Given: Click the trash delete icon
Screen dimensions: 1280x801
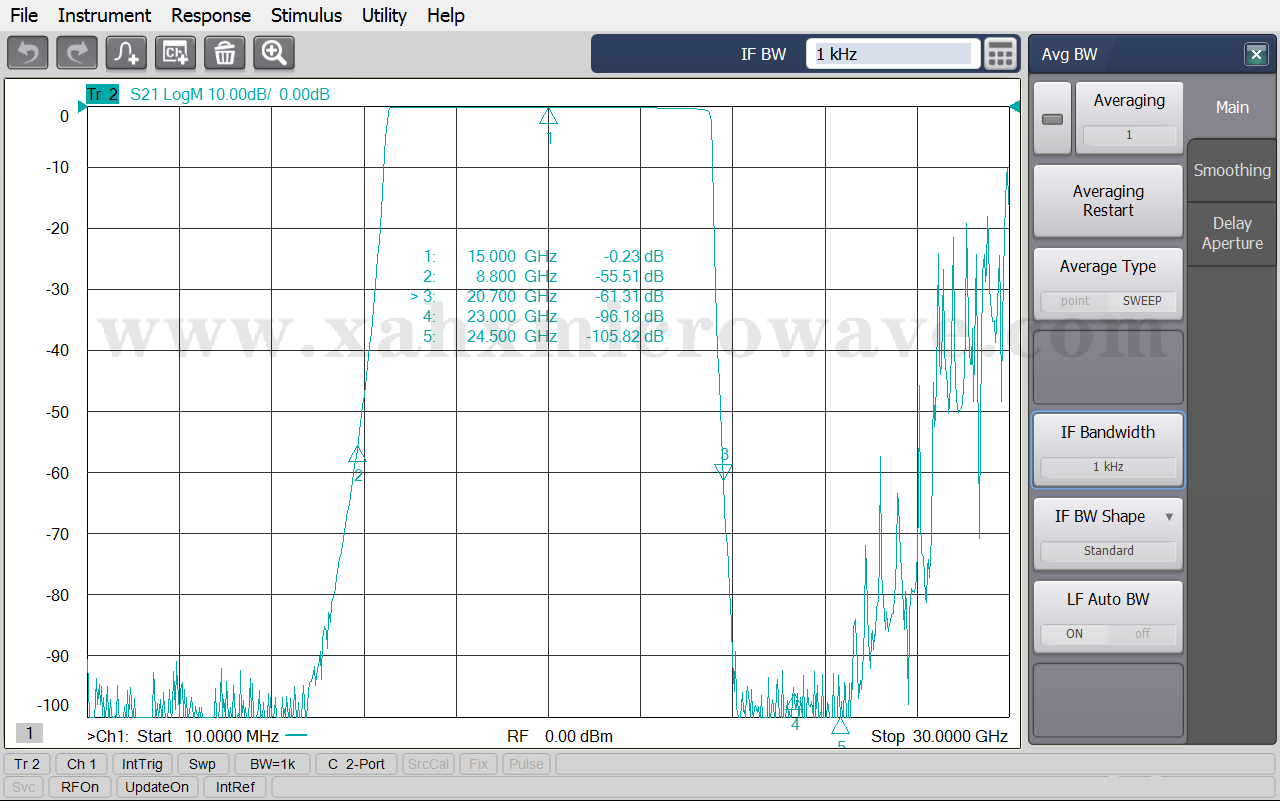Looking at the screenshot, I should click(x=225, y=53).
